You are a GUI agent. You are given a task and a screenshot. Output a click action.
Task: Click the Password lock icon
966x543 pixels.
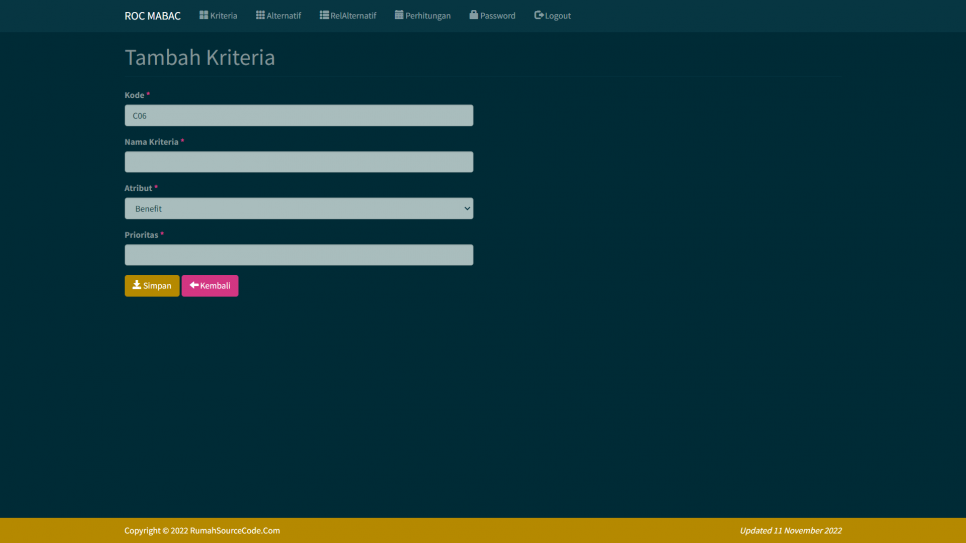[474, 15]
